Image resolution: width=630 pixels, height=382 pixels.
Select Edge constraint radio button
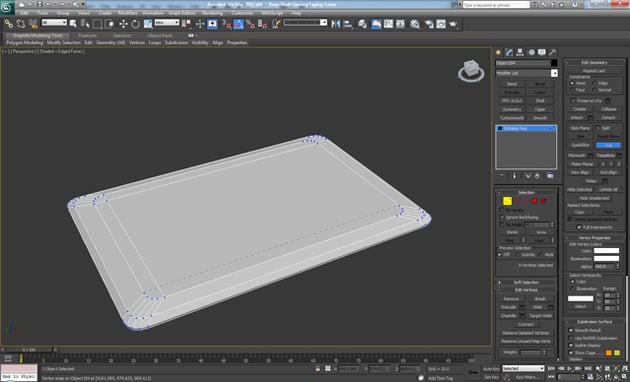(x=595, y=83)
